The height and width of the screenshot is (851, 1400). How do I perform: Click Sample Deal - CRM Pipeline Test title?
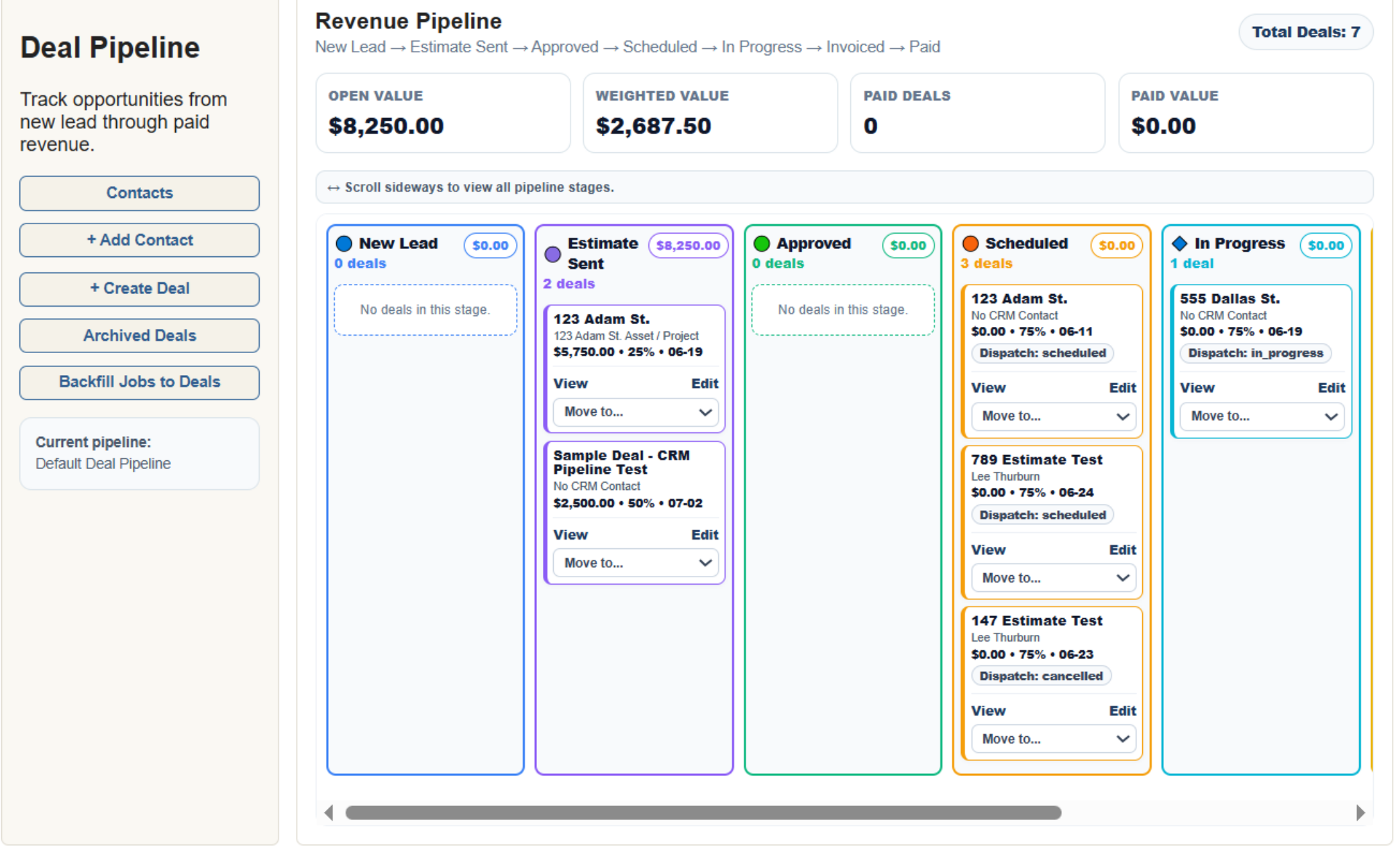click(x=621, y=462)
